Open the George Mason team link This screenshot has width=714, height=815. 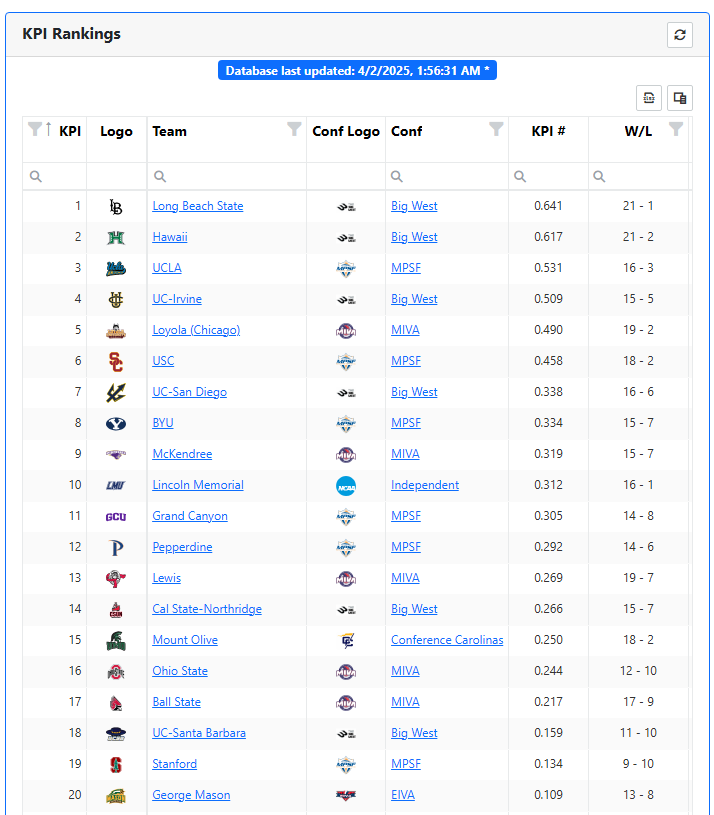click(x=191, y=795)
